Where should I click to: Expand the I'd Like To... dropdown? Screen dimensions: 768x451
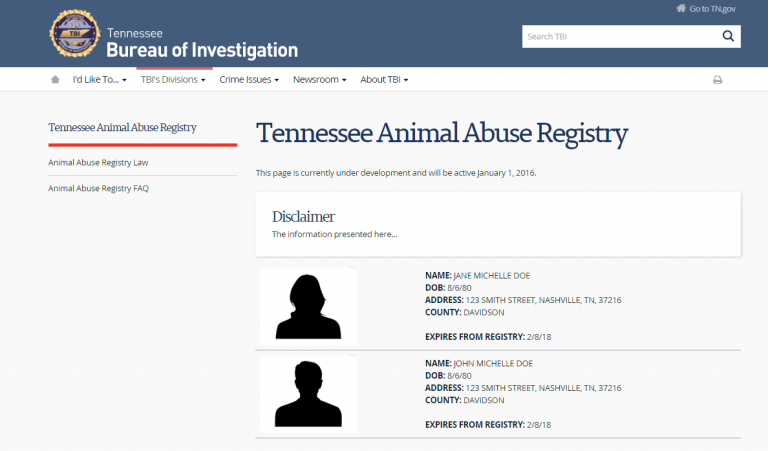[x=99, y=79]
